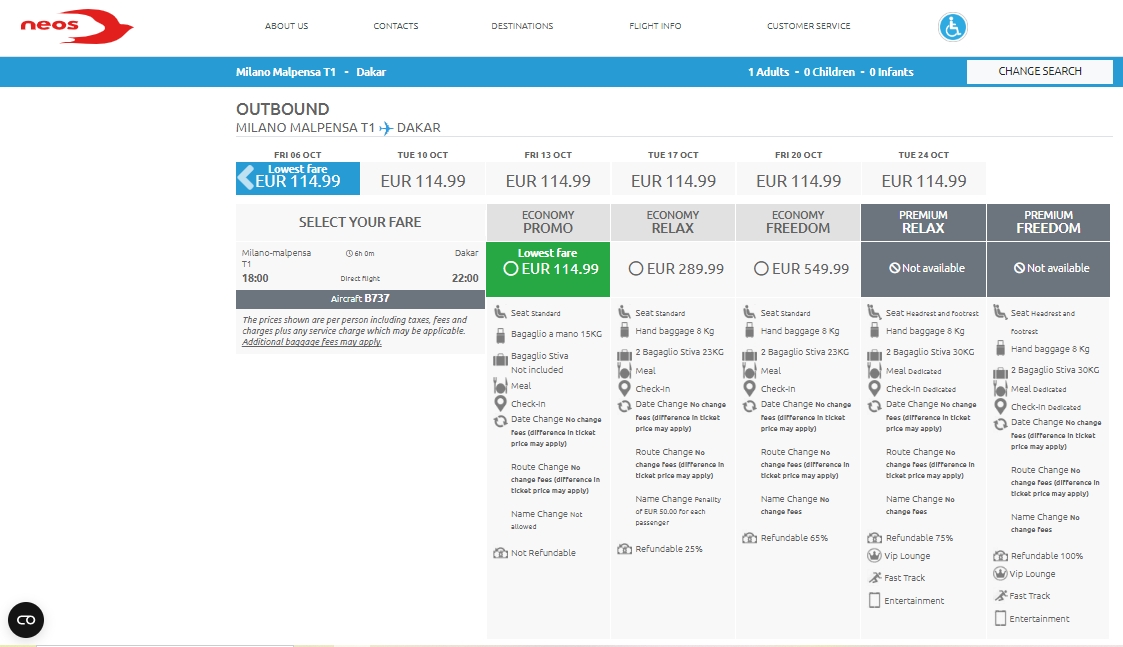This screenshot has height=647, width=1123.
Task: Click the Refundable 65% icon under Economy Freedom
Action: pos(749,537)
